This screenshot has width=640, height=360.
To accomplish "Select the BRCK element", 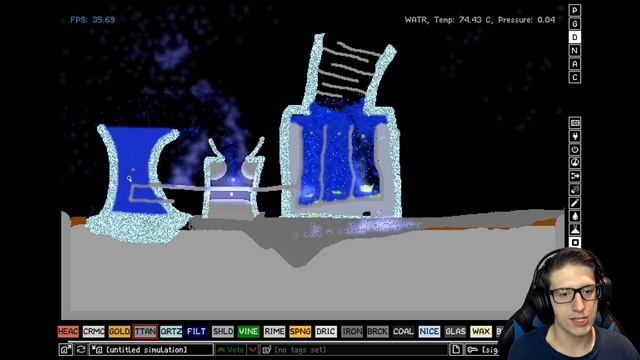I will pyautogui.click(x=378, y=331).
